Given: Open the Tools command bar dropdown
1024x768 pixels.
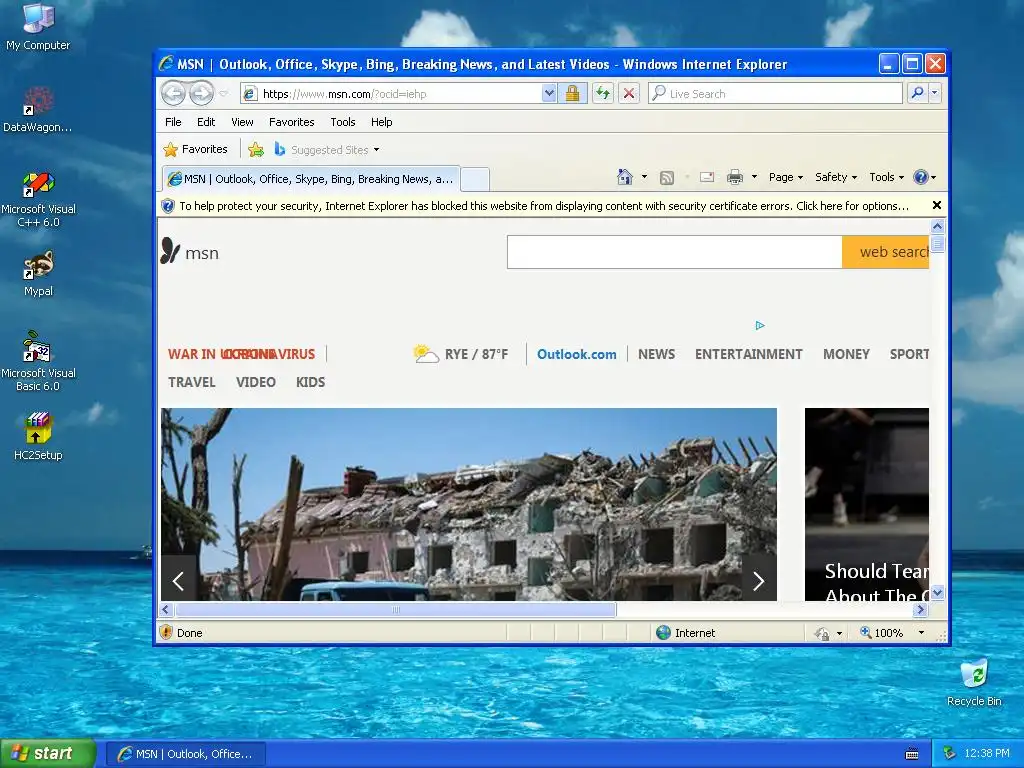Looking at the screenshot, I should (886, 177).
